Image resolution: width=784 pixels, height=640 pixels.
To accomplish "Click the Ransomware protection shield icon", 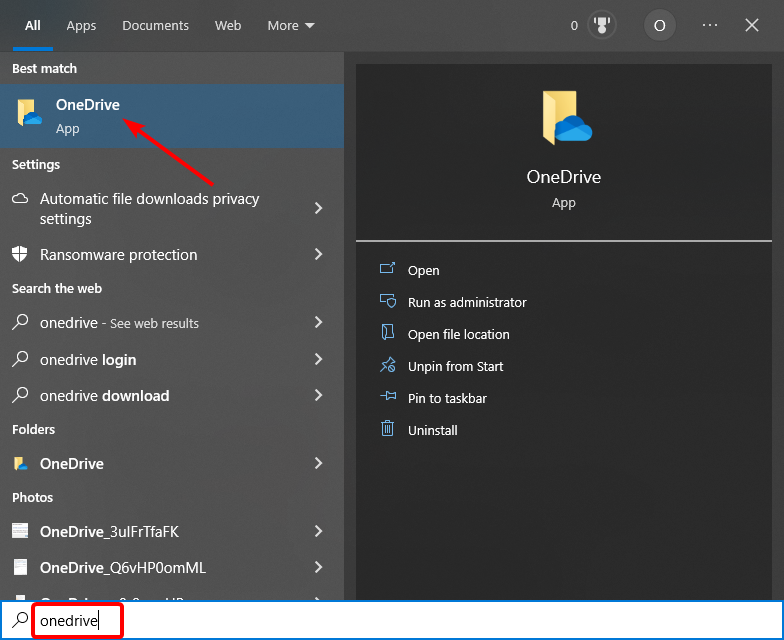I will point(20,255).
